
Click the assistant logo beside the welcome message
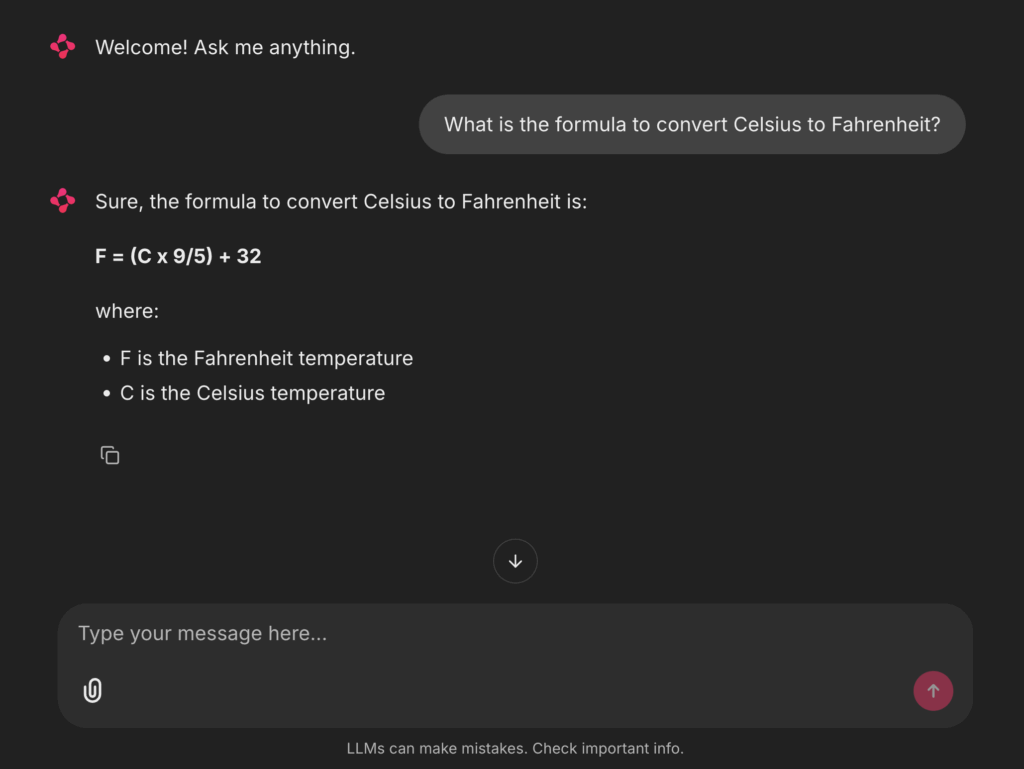pyautogui.click(x=63, y=46)
